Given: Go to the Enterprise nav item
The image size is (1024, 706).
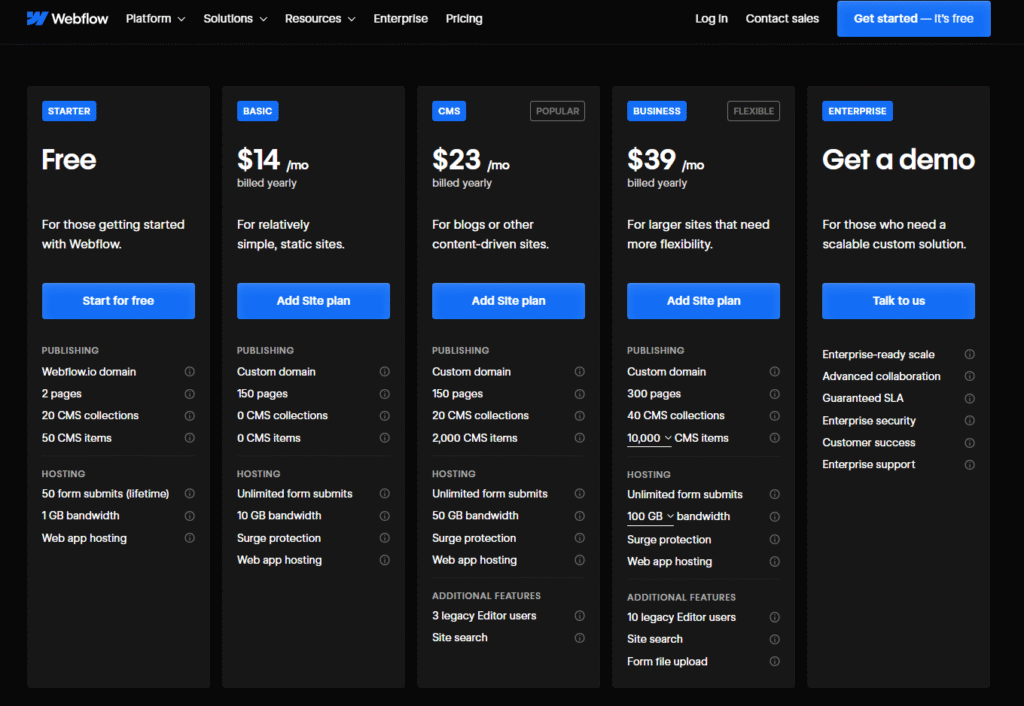Looking at the screenshot, I should [x=400, y=19].
